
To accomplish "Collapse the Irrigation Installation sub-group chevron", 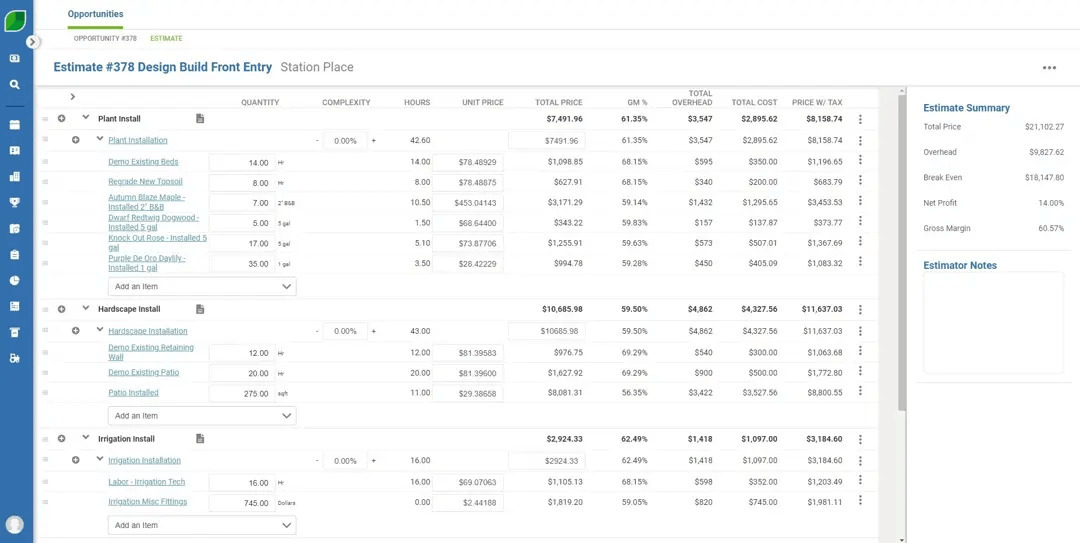I will coord(100,459).
